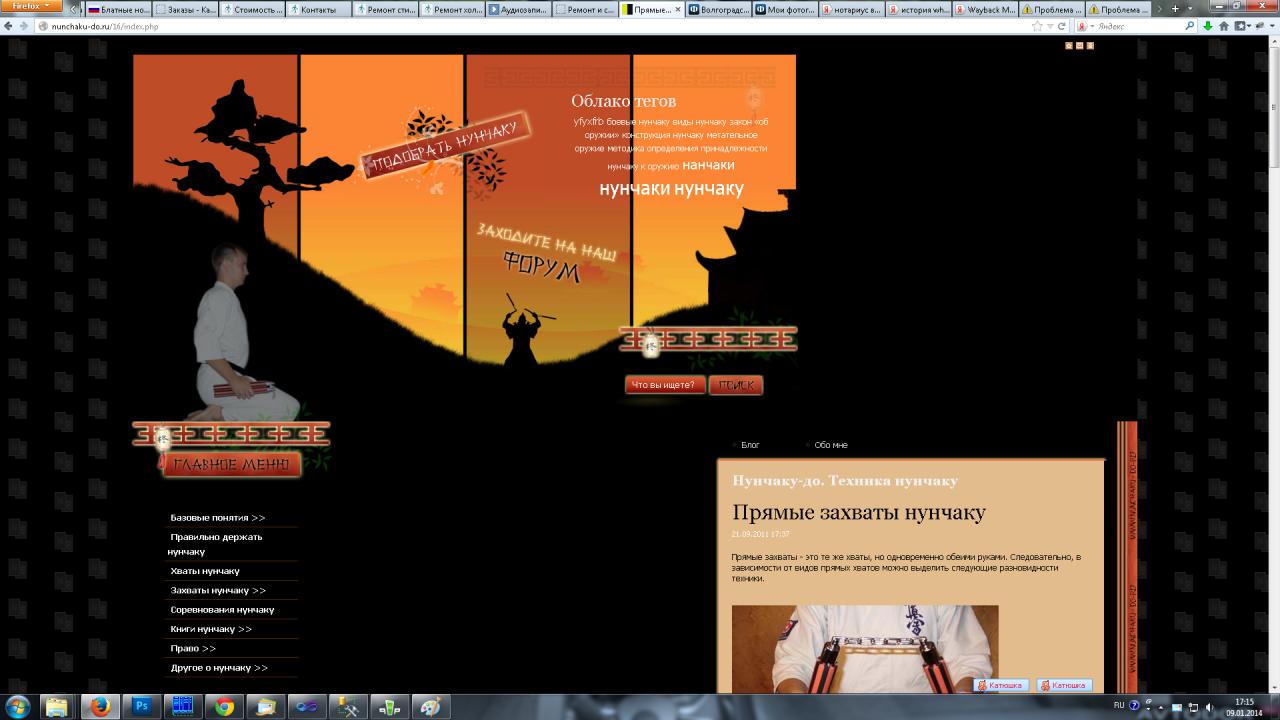Open Google Chrome from the taskbar
1280x720 pixels.
point(224,706)
